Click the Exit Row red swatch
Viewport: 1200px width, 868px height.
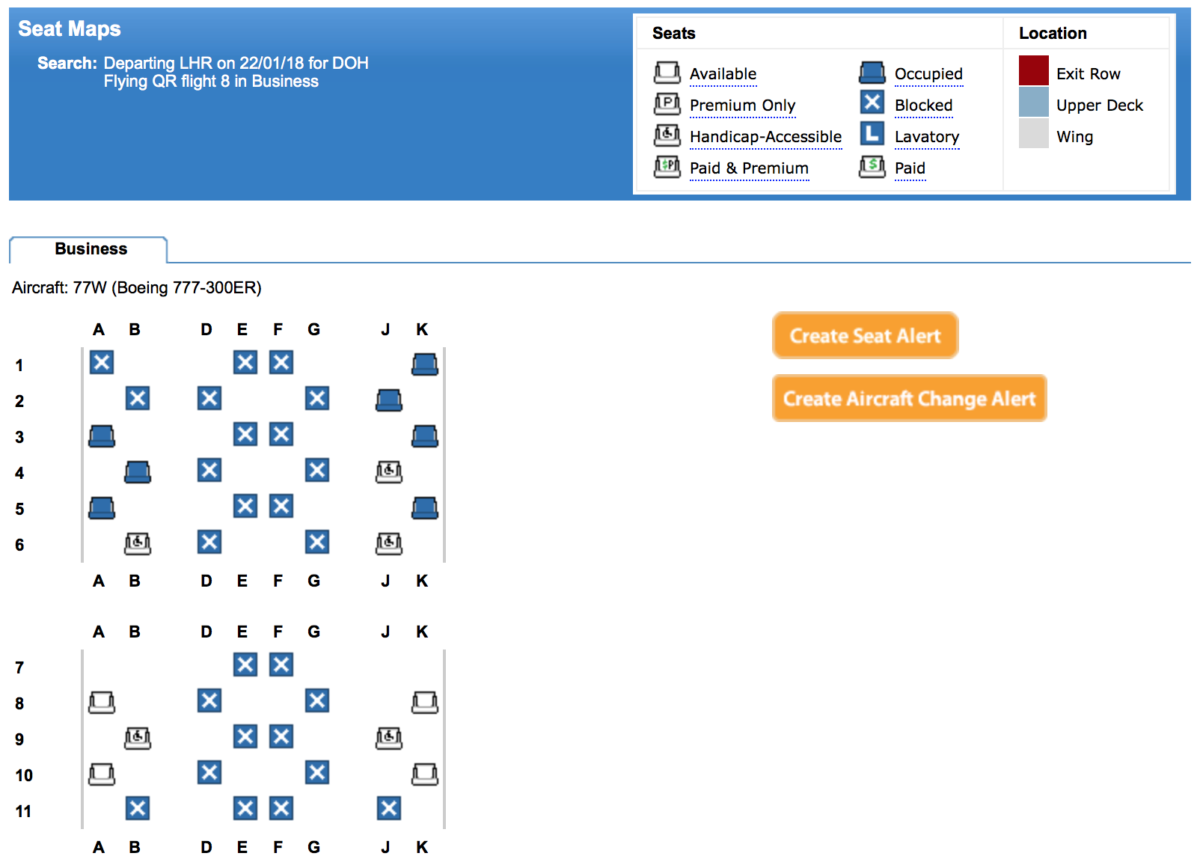[x=1034, y=71]
